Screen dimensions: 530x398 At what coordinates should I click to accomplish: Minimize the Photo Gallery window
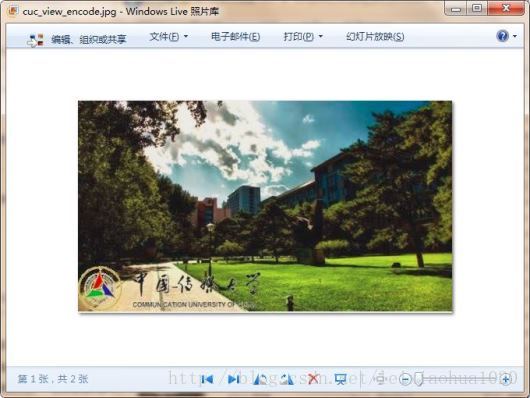tap(456, 9)
